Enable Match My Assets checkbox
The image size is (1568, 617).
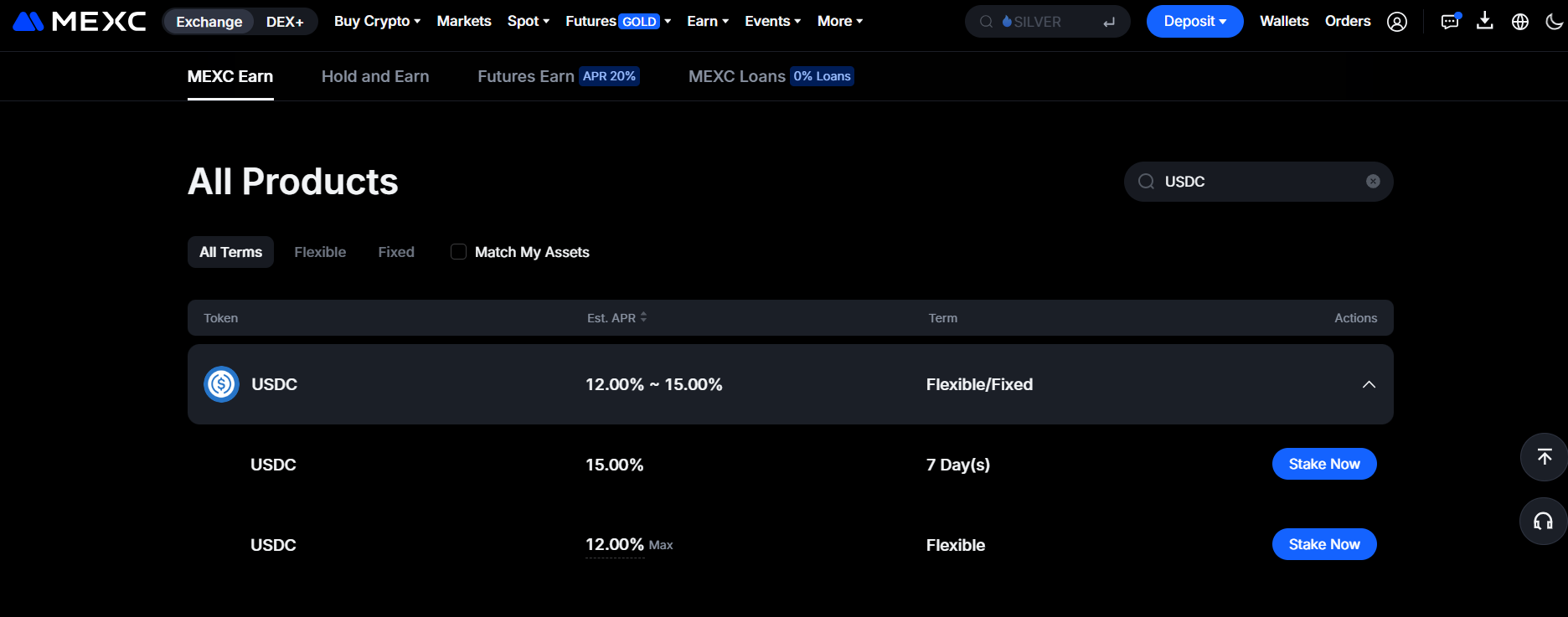[x=458, y=252]
